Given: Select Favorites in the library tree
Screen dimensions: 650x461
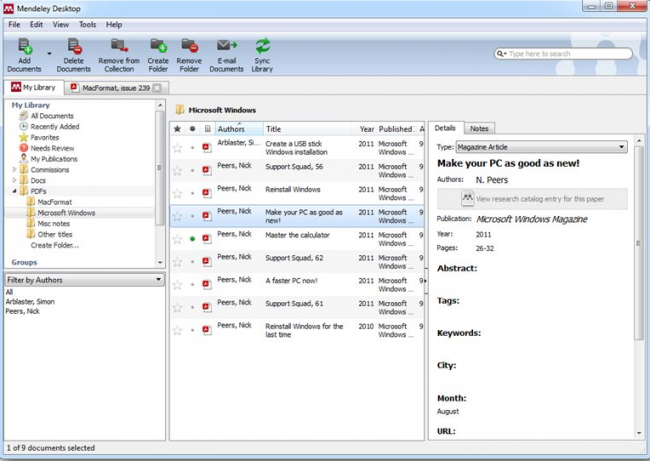Looking at the screenshot, I should [44, 137].
